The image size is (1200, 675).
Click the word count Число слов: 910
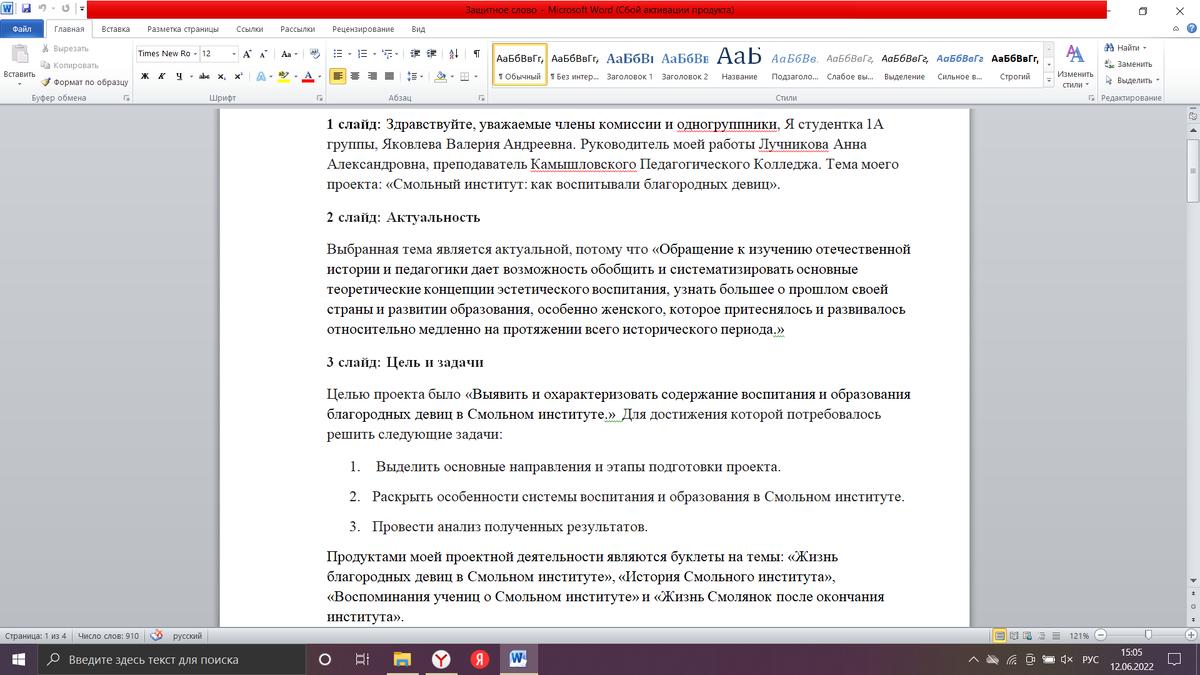[x=108, y=636]
